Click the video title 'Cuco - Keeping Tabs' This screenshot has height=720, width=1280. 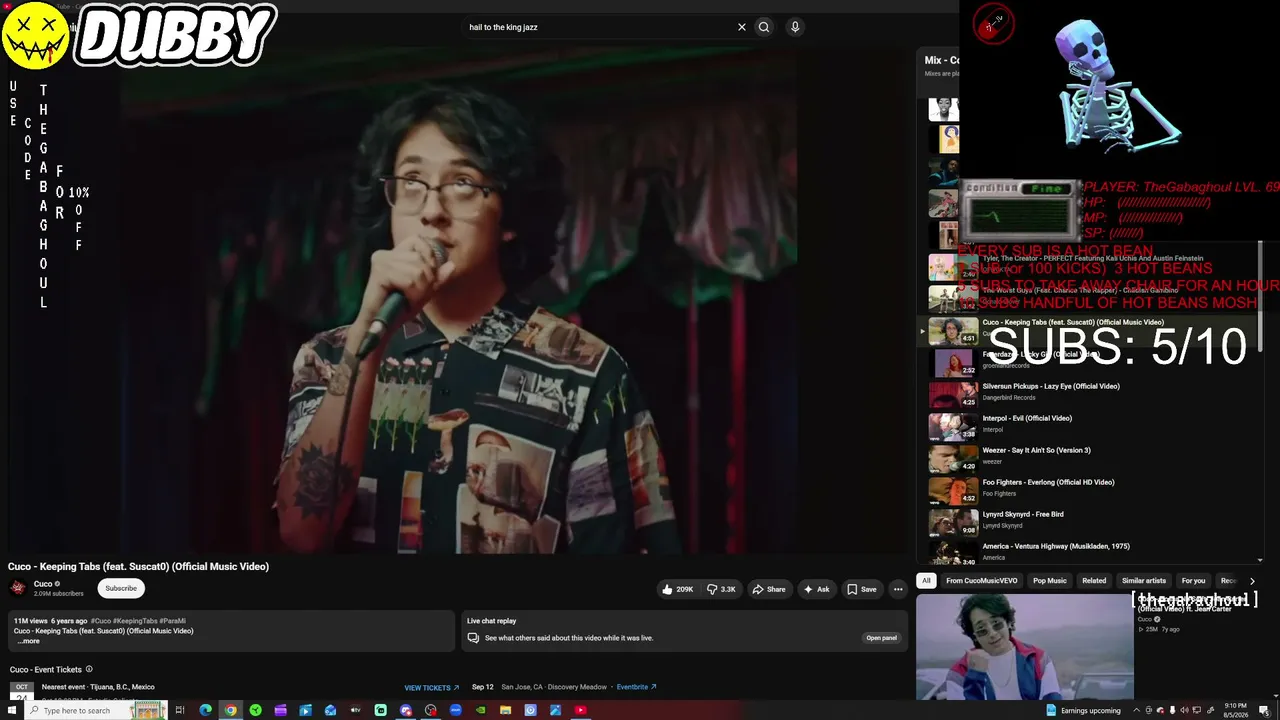coord(138,566)
